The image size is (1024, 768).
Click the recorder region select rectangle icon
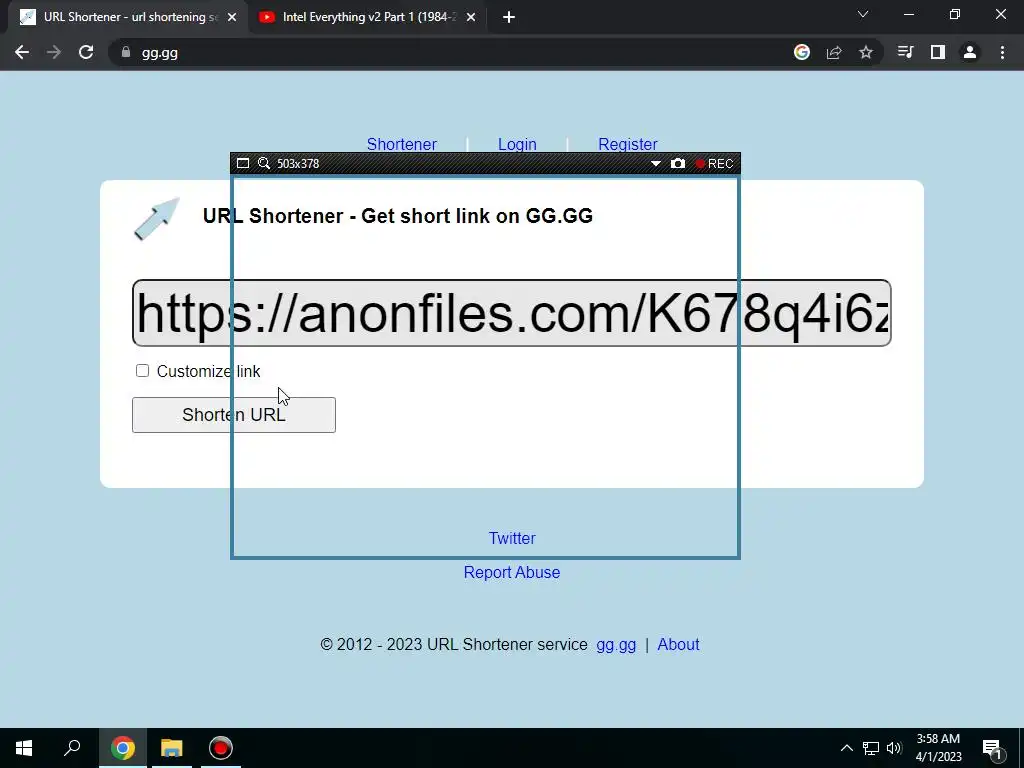(x=243, y=163)
